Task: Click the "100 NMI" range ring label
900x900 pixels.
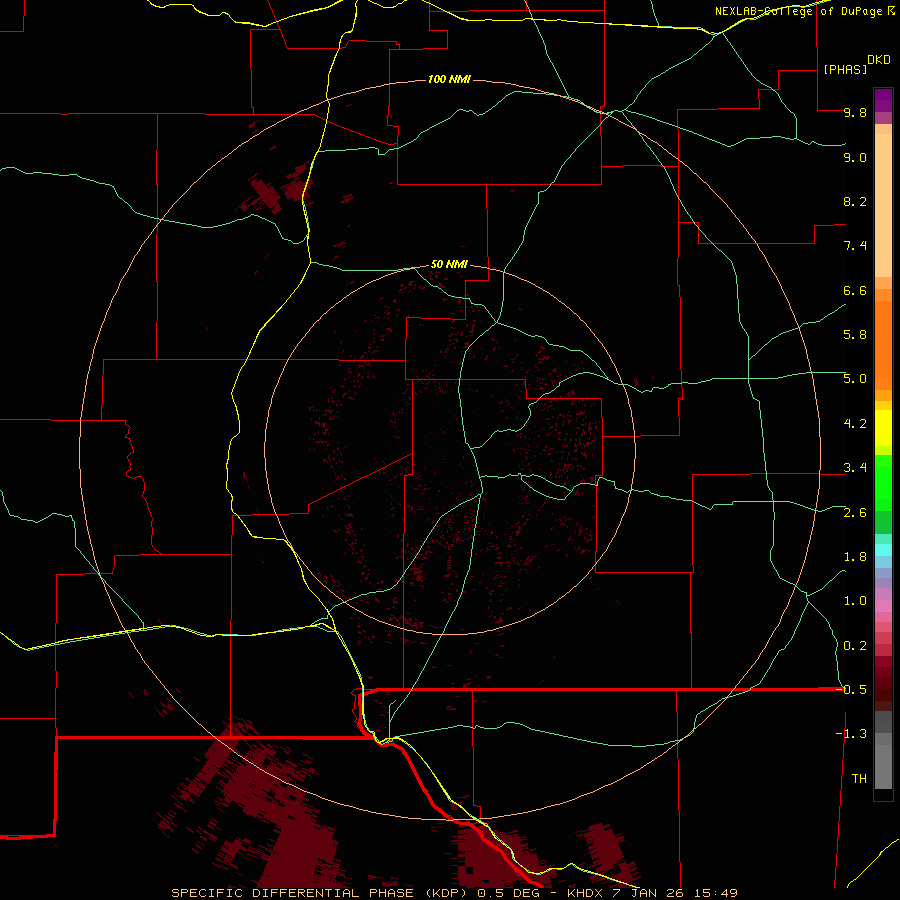Action: click(449, 79)
